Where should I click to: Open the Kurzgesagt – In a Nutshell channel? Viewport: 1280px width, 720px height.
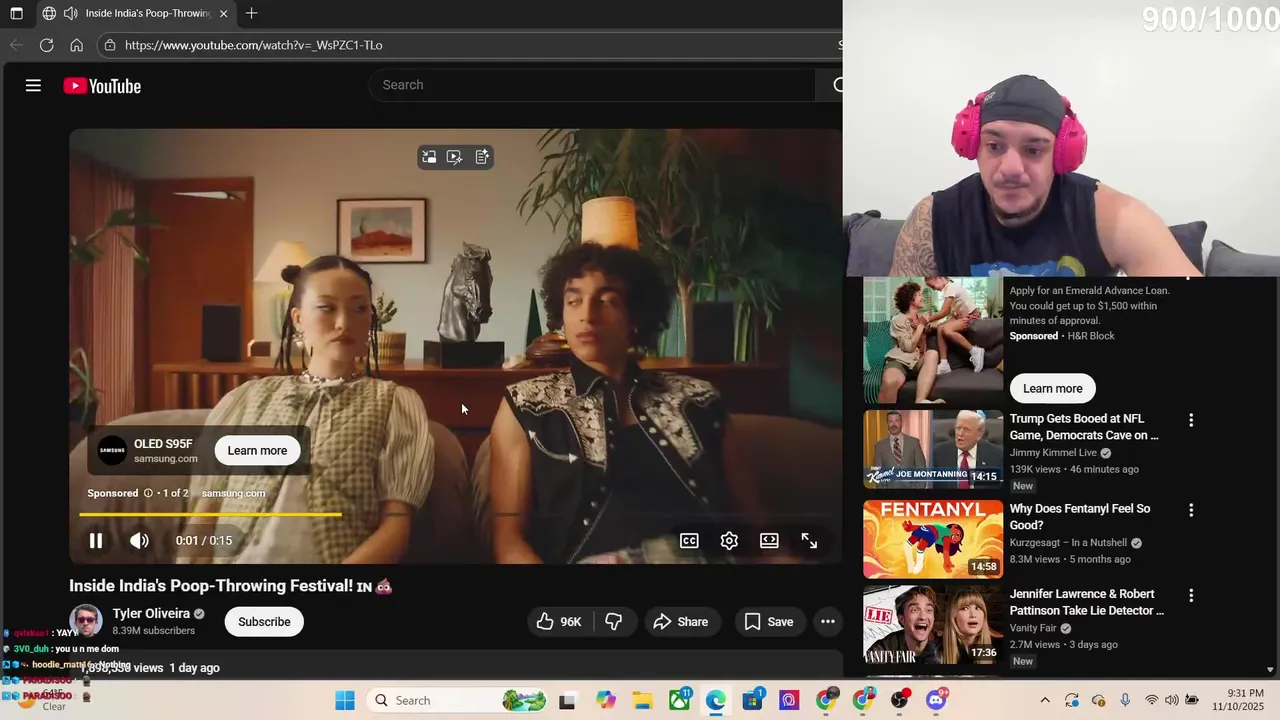(1068, 543)
